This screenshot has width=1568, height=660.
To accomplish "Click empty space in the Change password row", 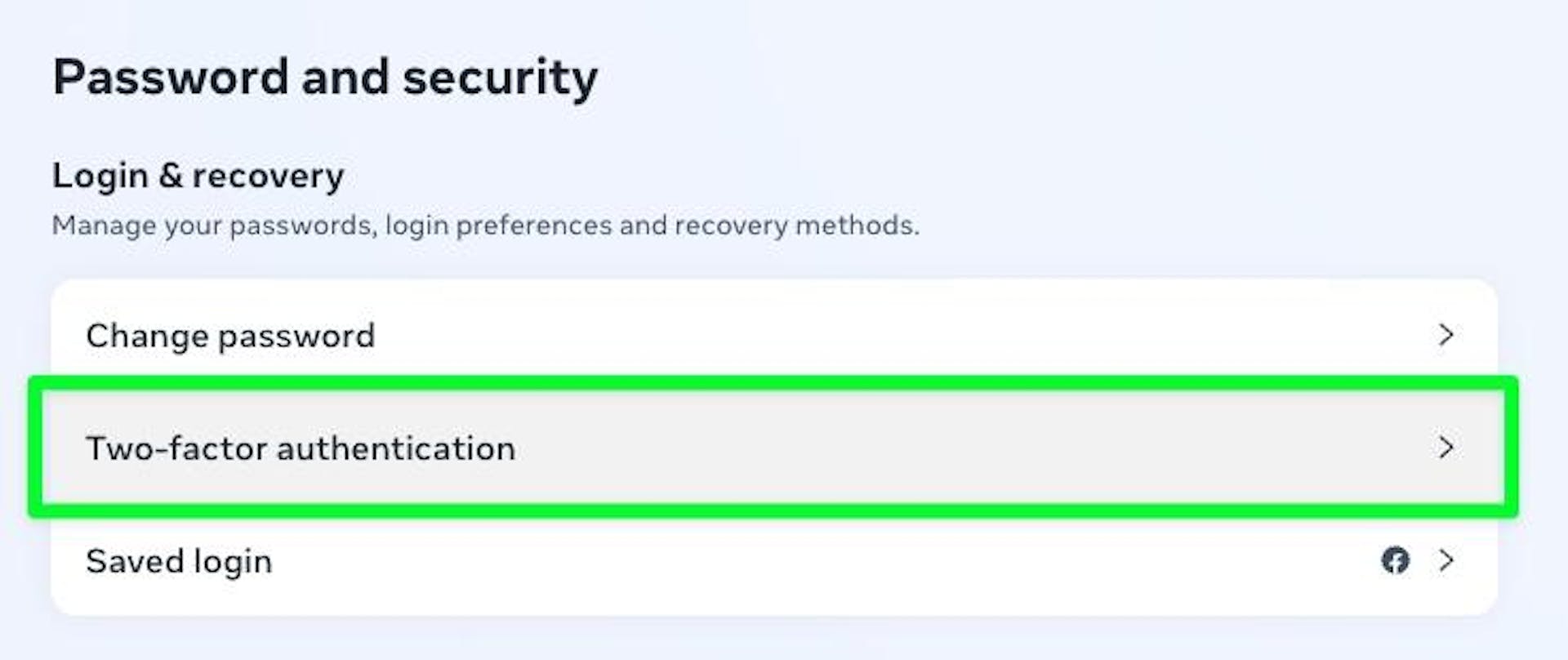I will pos(898,335).
